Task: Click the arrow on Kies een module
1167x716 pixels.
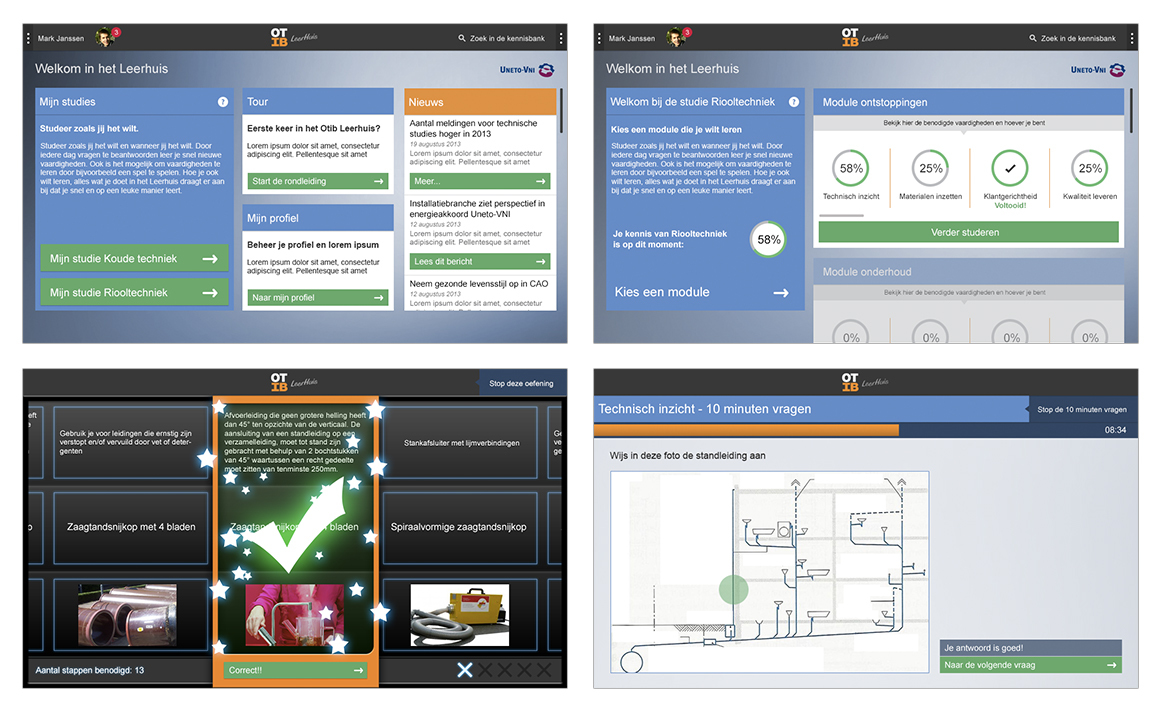Action: click(x=781, y=293)
